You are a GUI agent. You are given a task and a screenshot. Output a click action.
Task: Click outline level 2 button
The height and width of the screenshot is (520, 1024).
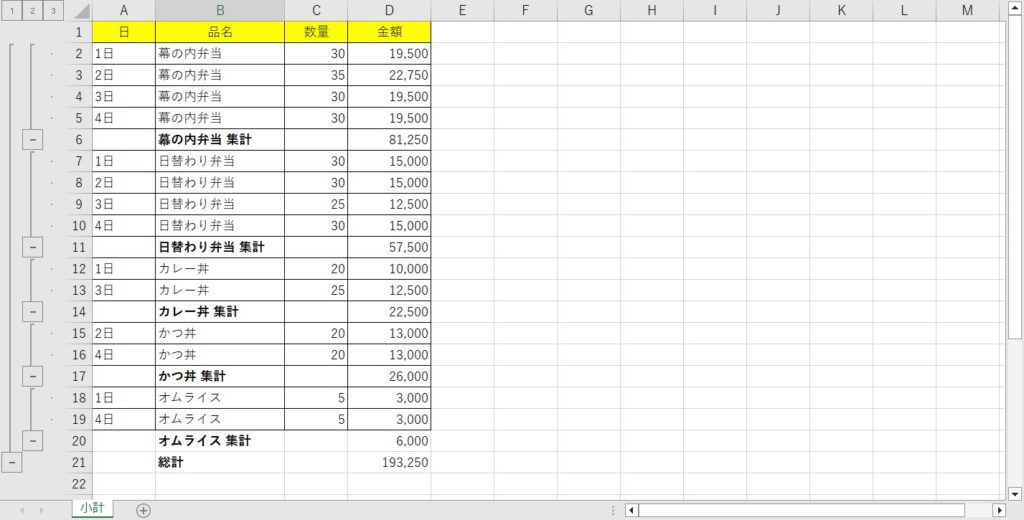pos(32,11)
